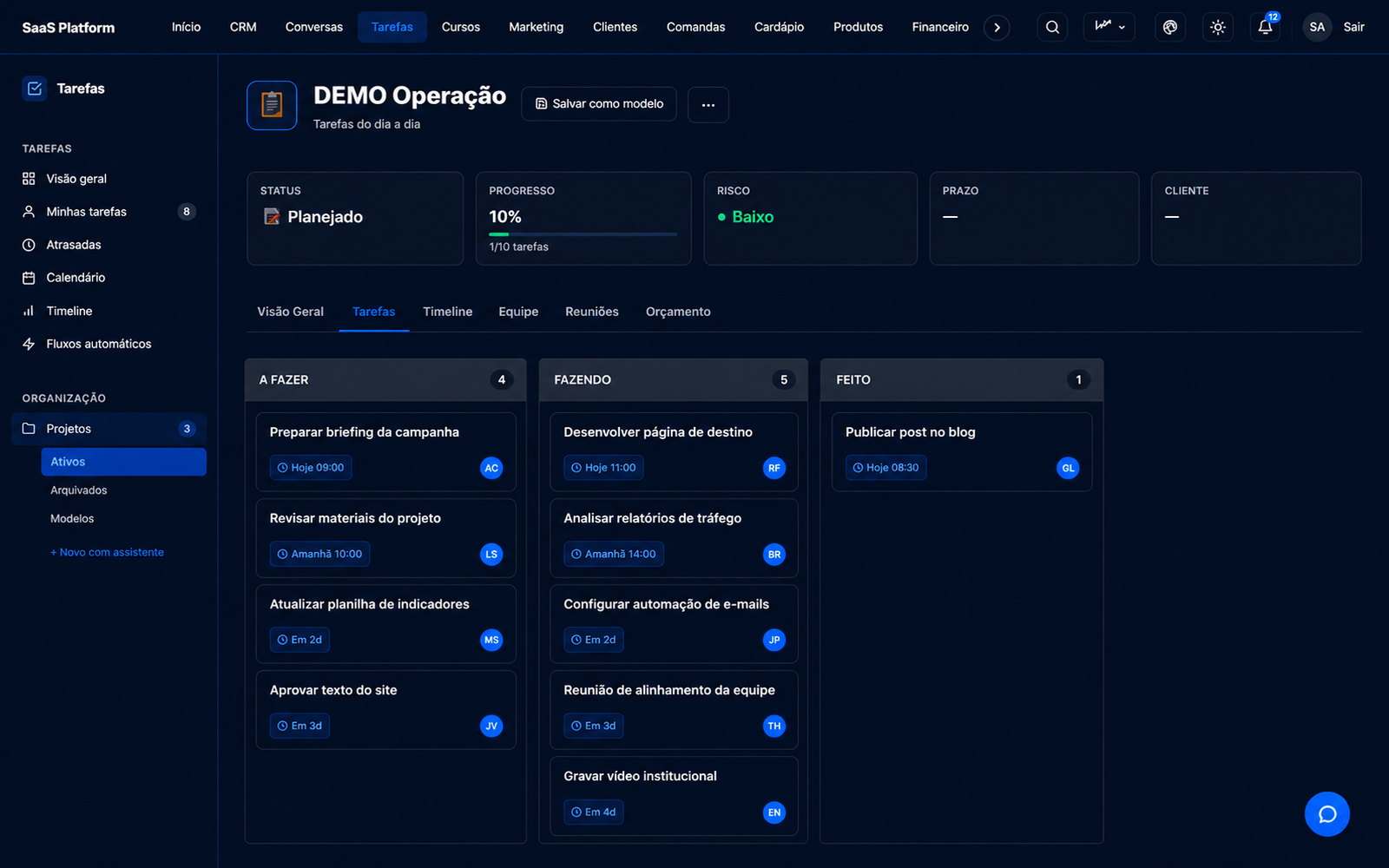
Task: Click the PRAZO card
Action: coord(1034,219)
